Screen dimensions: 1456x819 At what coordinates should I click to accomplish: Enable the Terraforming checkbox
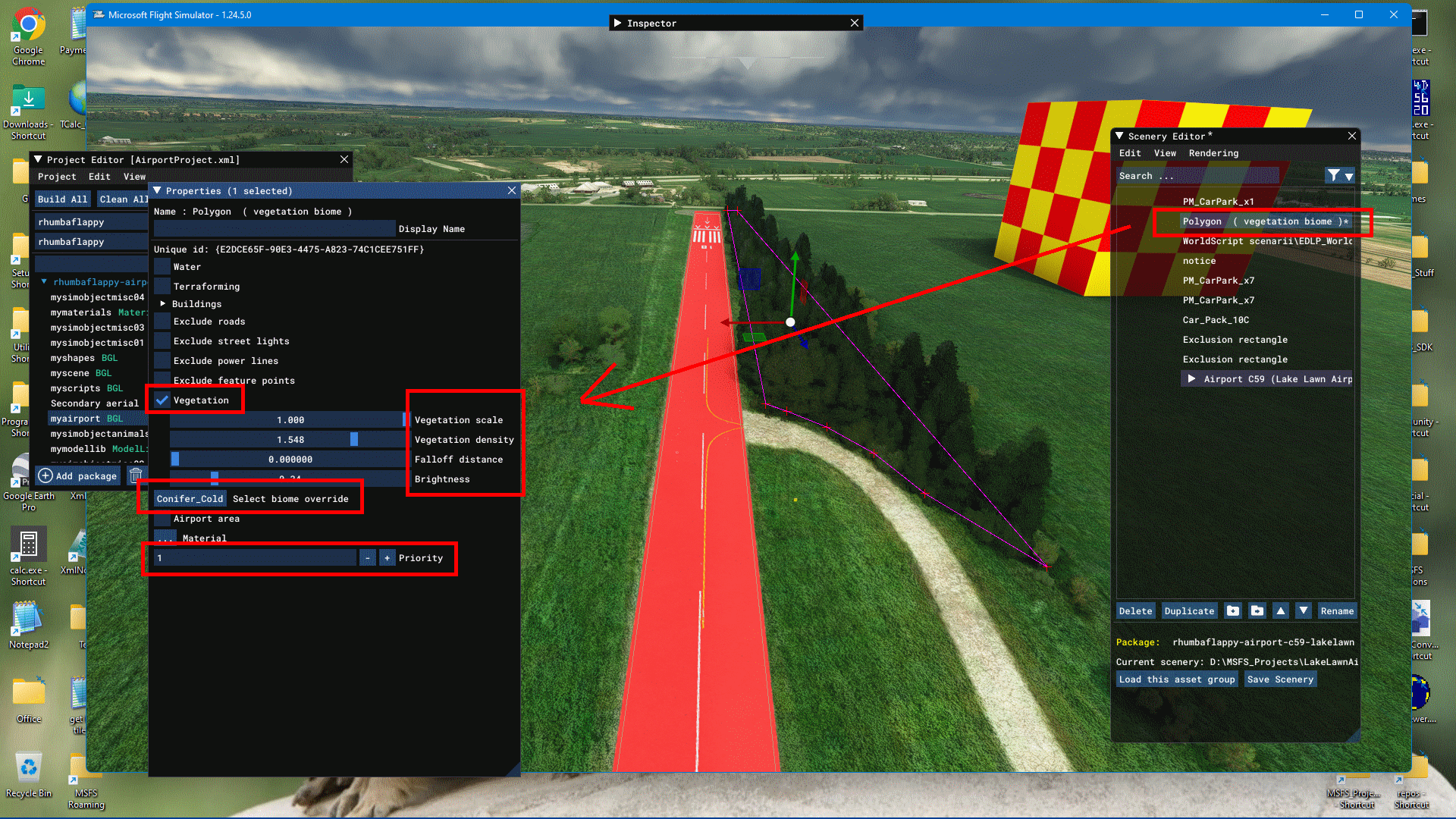coord(162,287)
